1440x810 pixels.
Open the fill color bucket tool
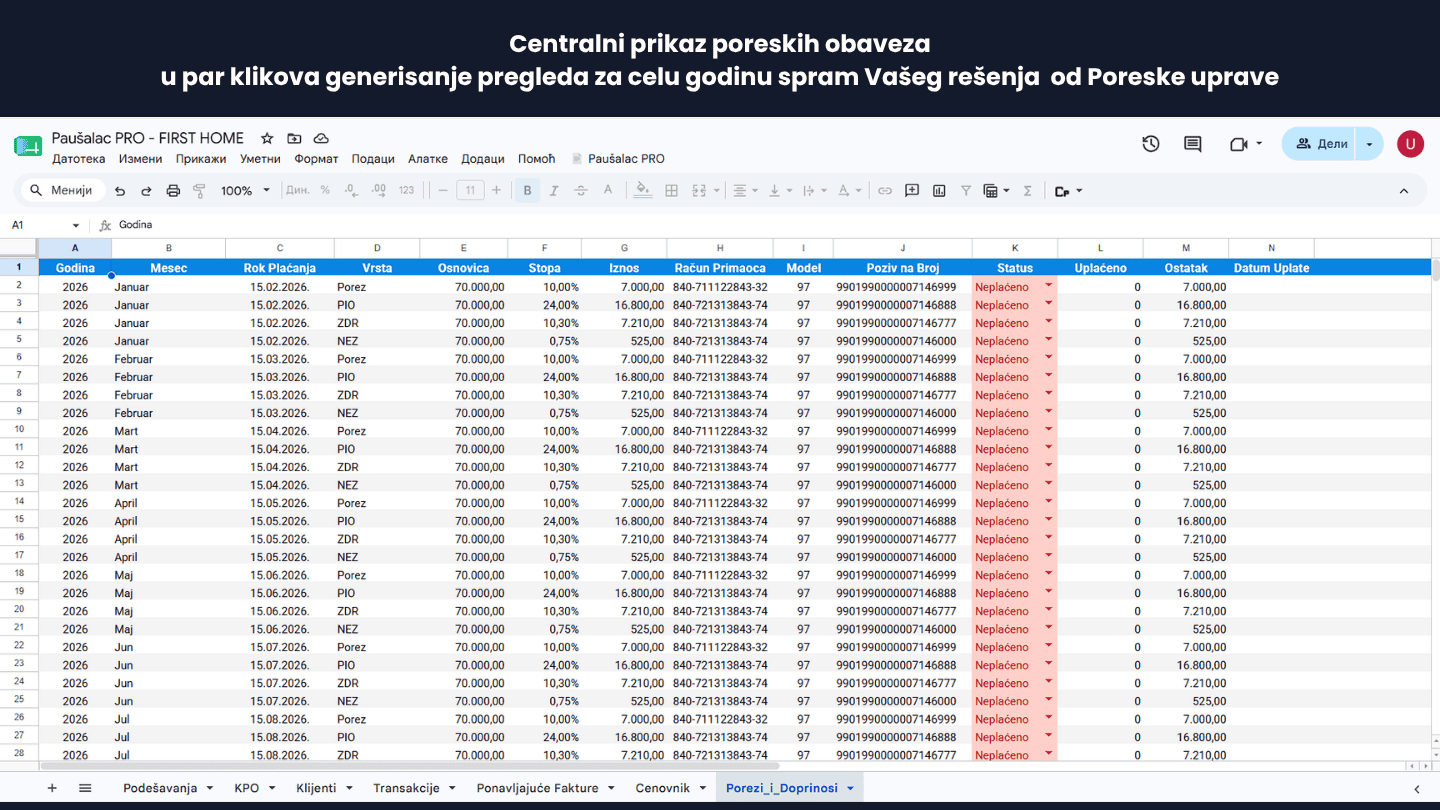click(x=643, y=190)
